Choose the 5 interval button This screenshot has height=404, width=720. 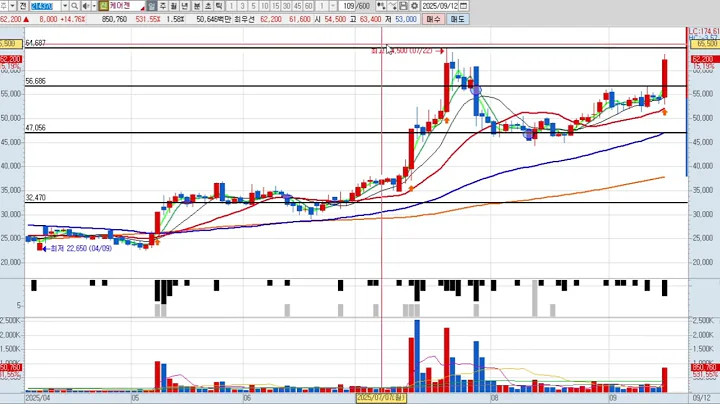253,6
